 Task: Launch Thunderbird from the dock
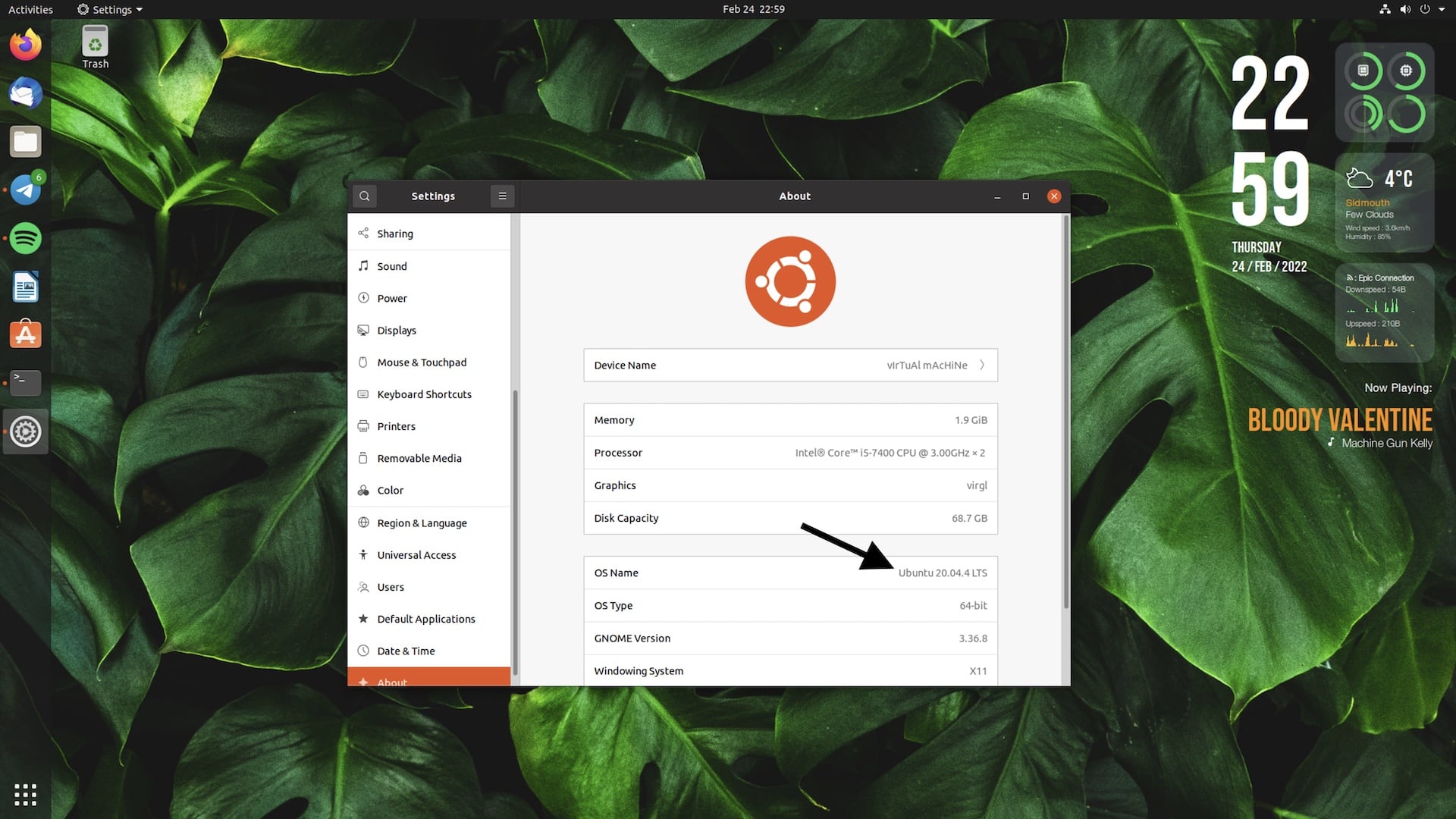tap(25, 93)
